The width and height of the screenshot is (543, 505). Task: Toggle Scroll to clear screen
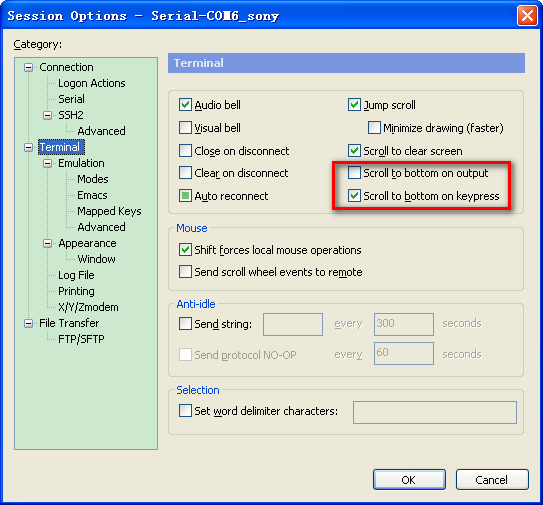[354, 151]
